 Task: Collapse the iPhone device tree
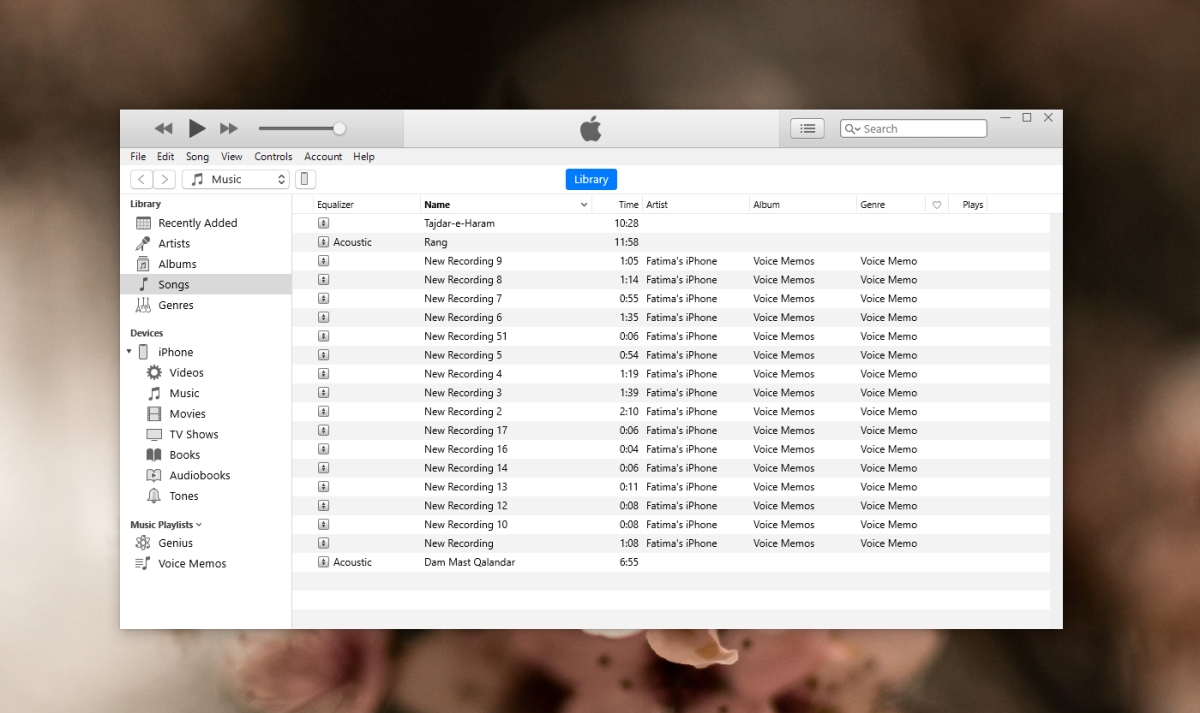pyautogui.click(x=128, y=352)
